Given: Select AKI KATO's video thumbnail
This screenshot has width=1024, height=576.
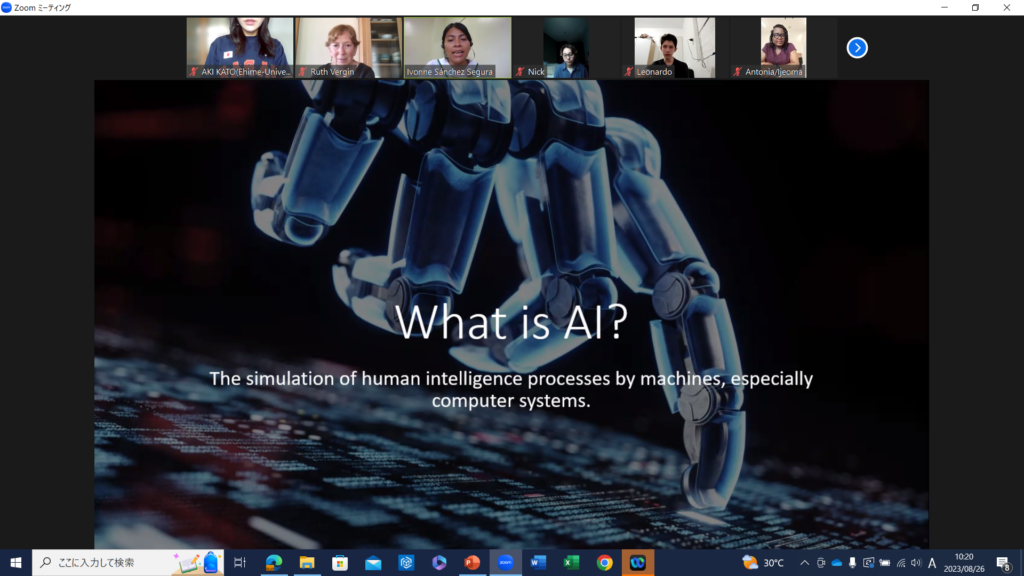Looking at the screenshot, I should pos(240,48).
